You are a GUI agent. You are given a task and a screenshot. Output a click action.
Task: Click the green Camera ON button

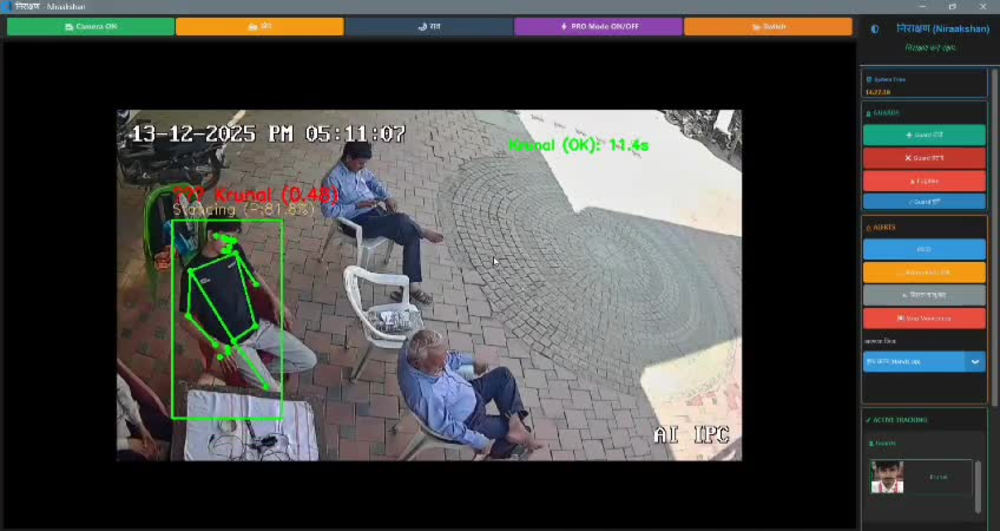[x=91, y=27]
